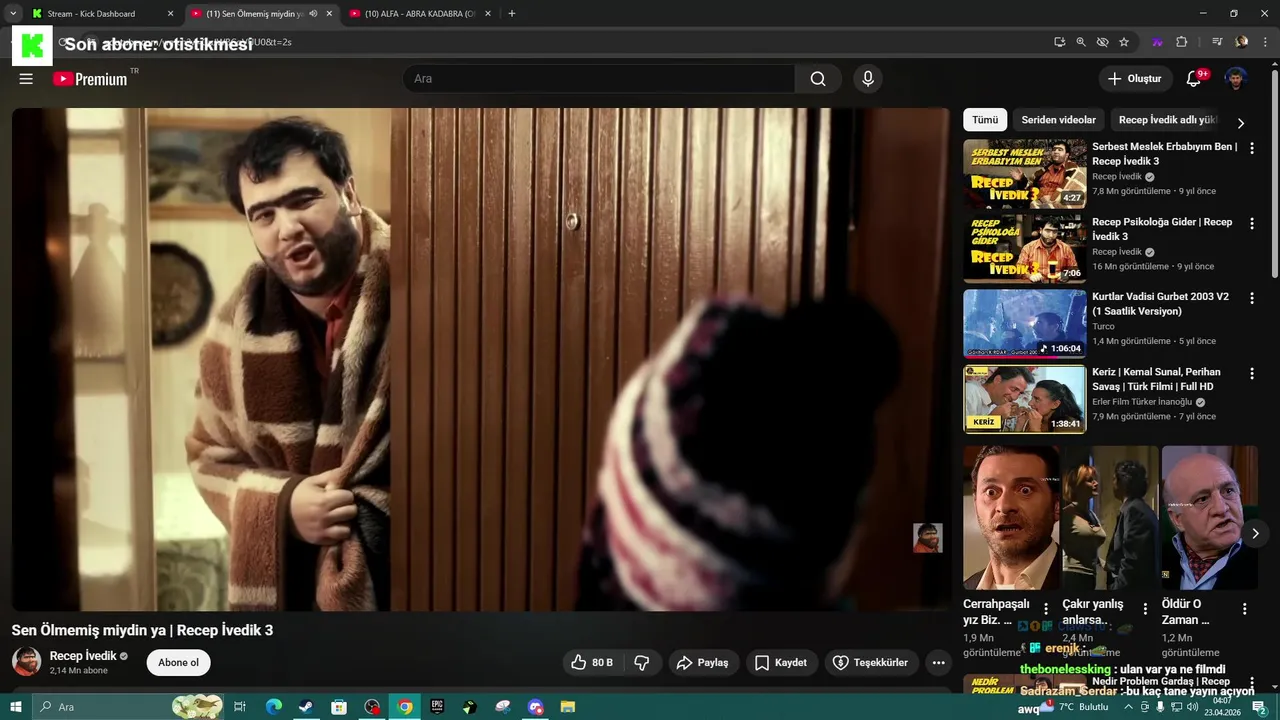Open the Kurtlar Vadisi Gurbet 2003 V2 title
Screen dimensions: 1280x720
(x=1160, y=304)
